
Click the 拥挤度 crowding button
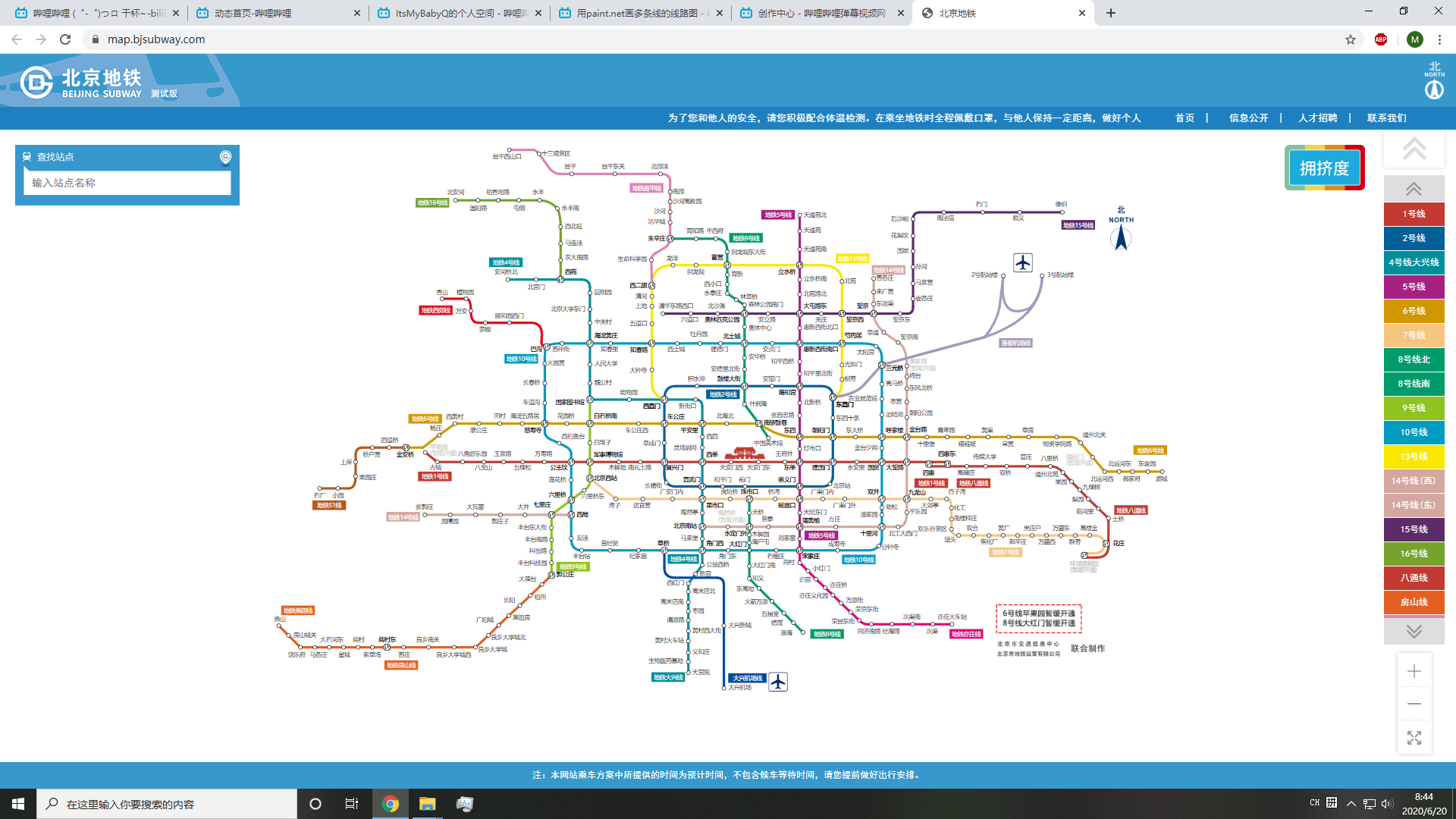(1324, 168)
